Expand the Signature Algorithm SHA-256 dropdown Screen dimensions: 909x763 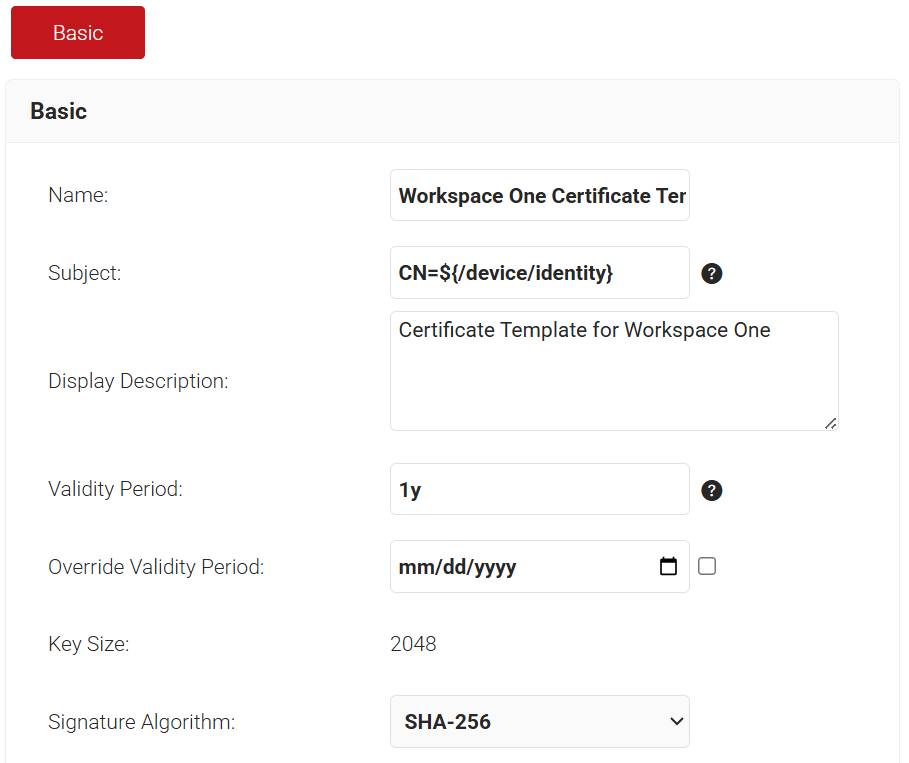(540, 722)
